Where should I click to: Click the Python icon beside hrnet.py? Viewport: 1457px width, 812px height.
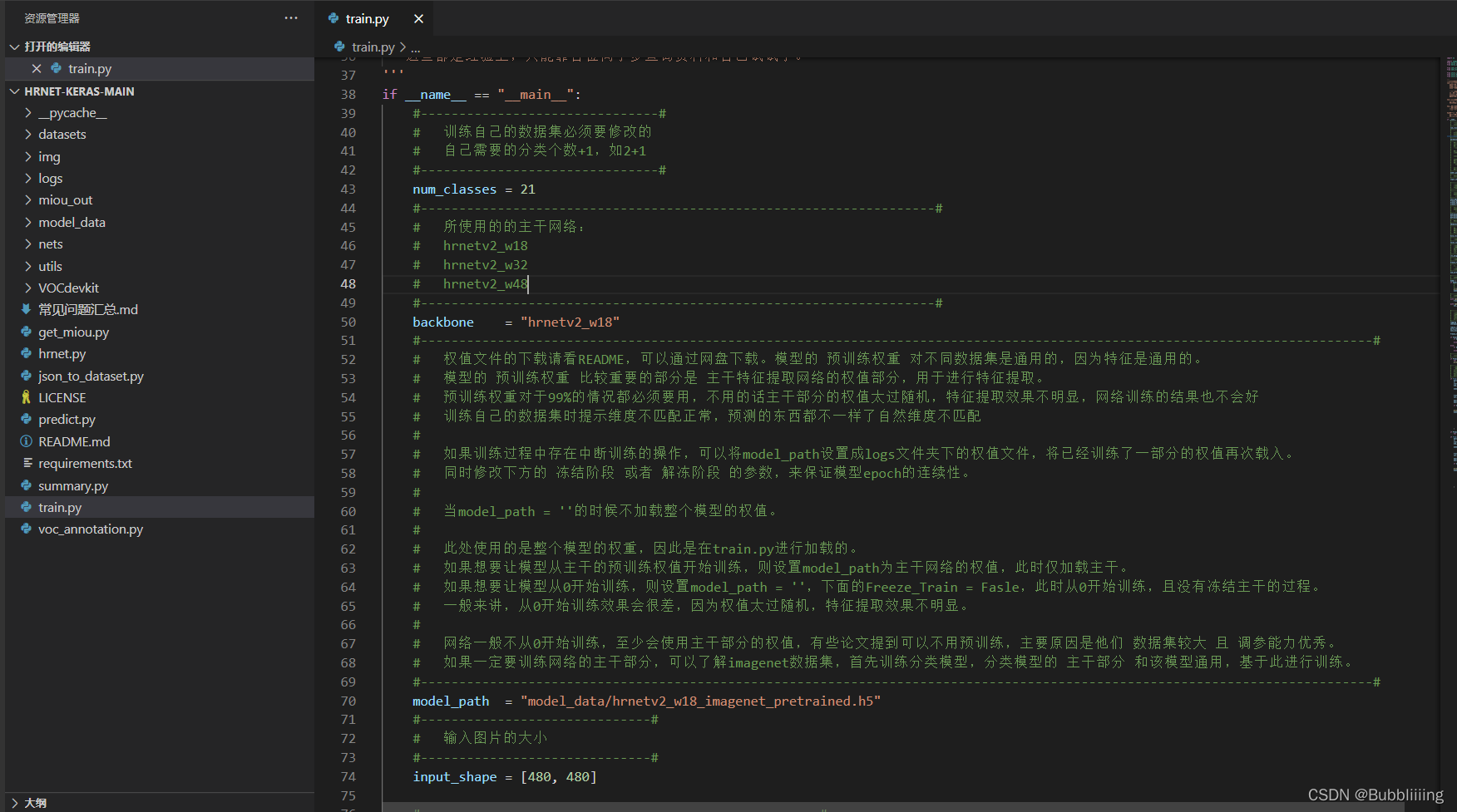27,353
